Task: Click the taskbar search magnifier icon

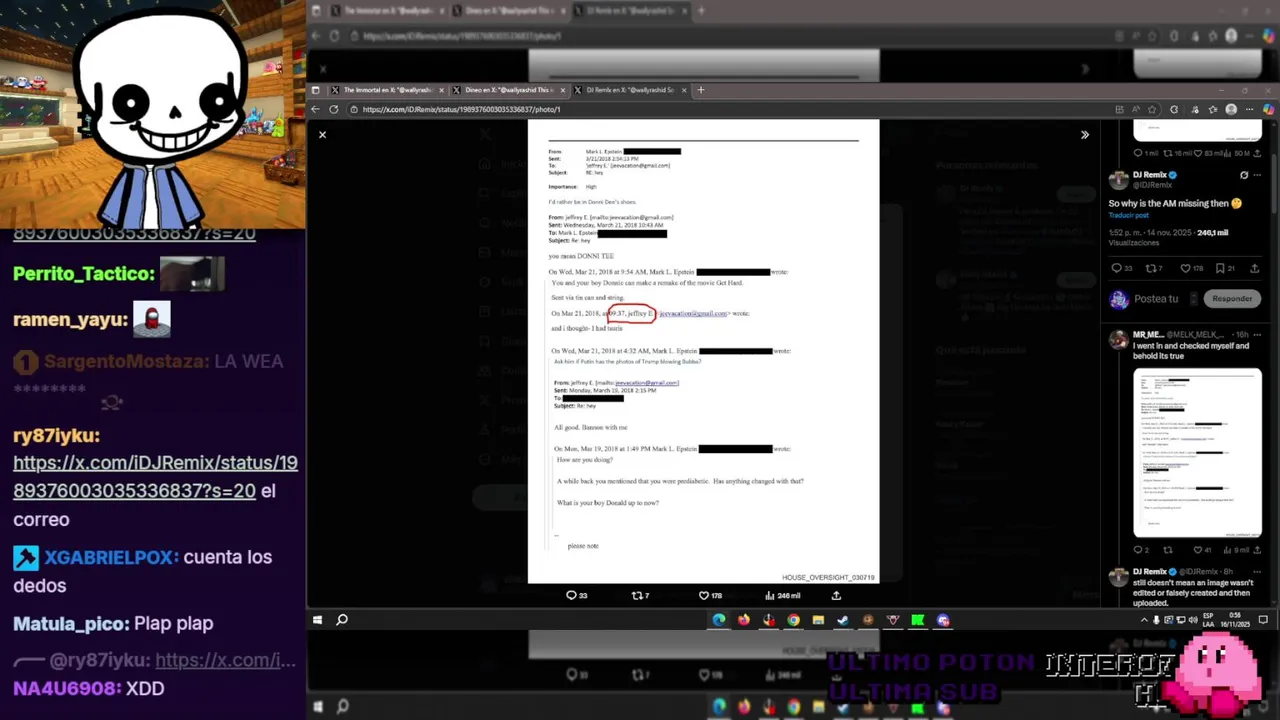Action: click(341, 620)
